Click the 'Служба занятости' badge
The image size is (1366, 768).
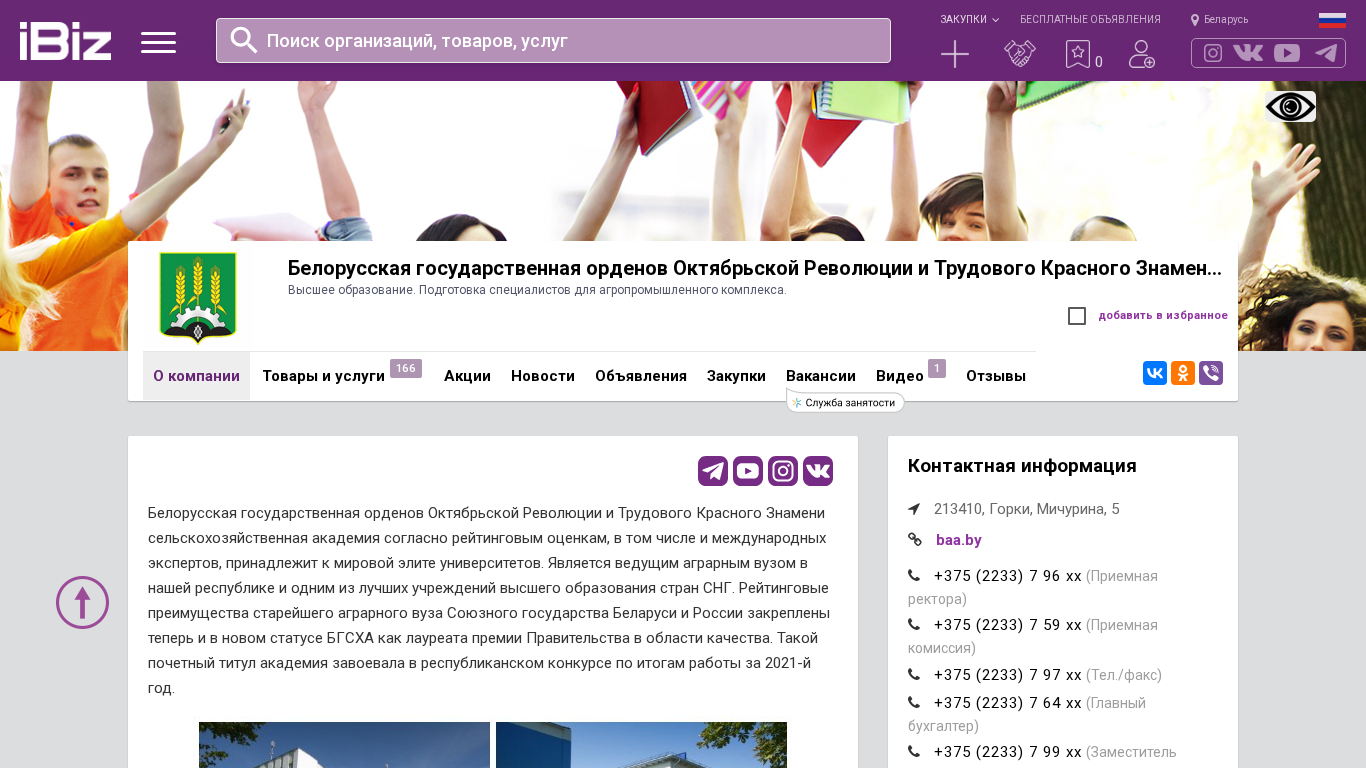click(846, 402)
